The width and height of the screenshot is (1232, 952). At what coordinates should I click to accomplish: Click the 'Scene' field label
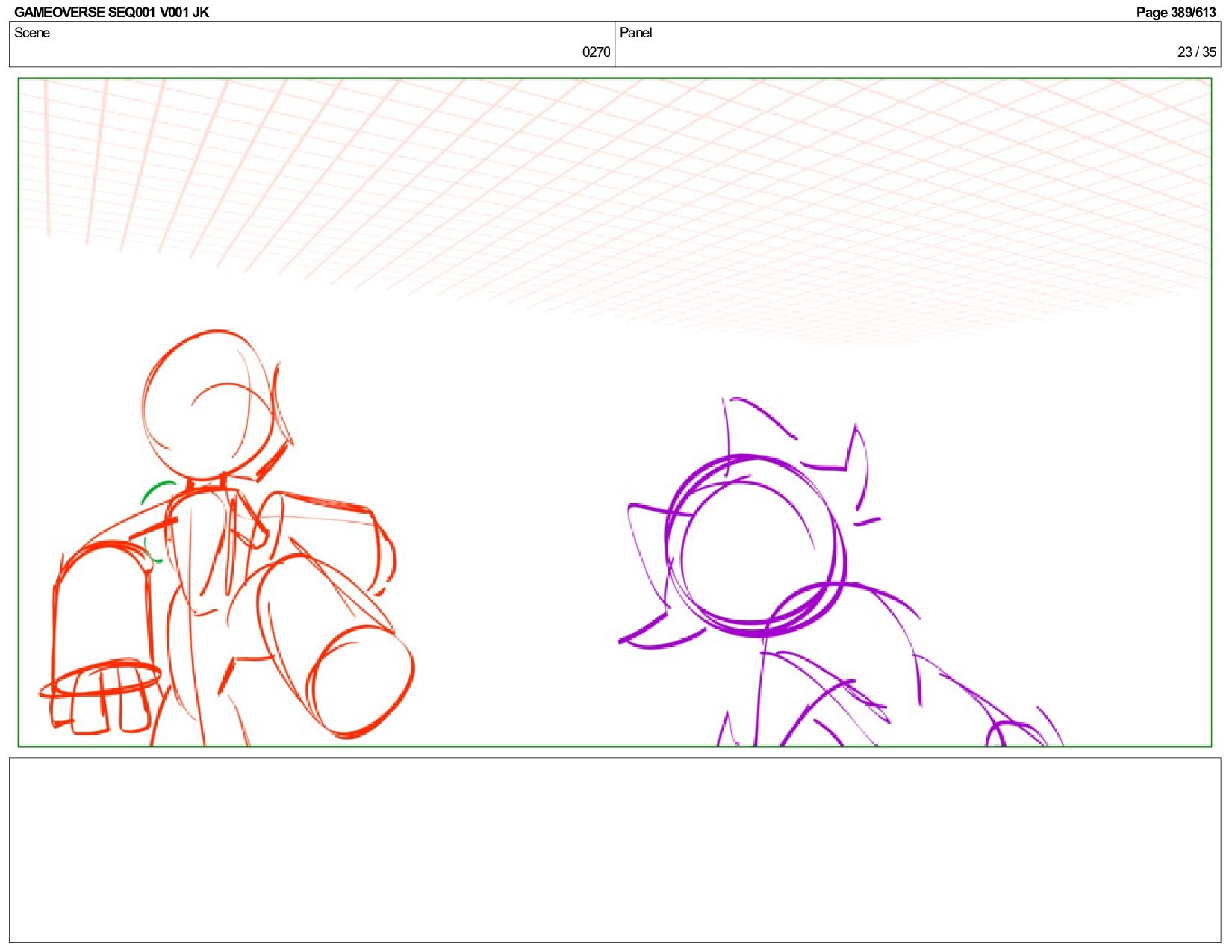32,33
